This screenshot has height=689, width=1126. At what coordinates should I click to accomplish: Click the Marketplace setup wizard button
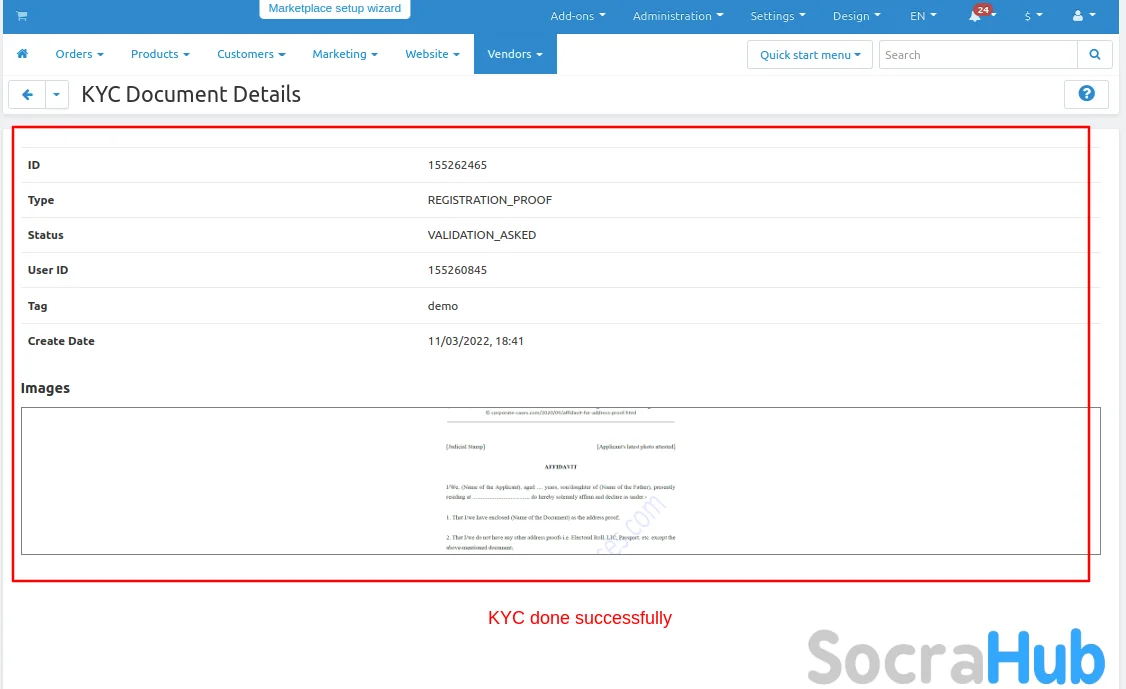pos(334,9)
